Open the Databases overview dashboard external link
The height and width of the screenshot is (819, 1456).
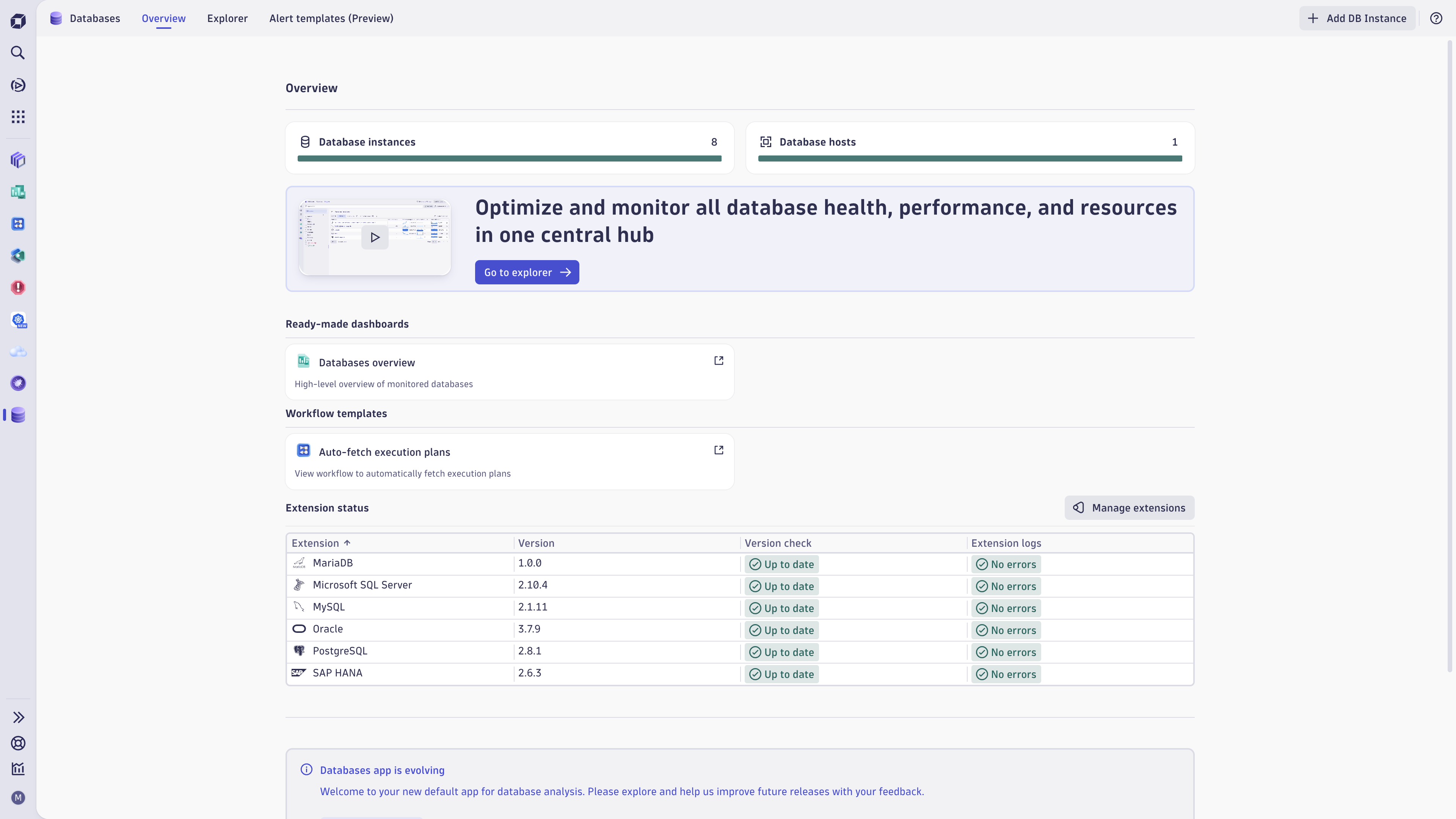[x=719, y=360]
